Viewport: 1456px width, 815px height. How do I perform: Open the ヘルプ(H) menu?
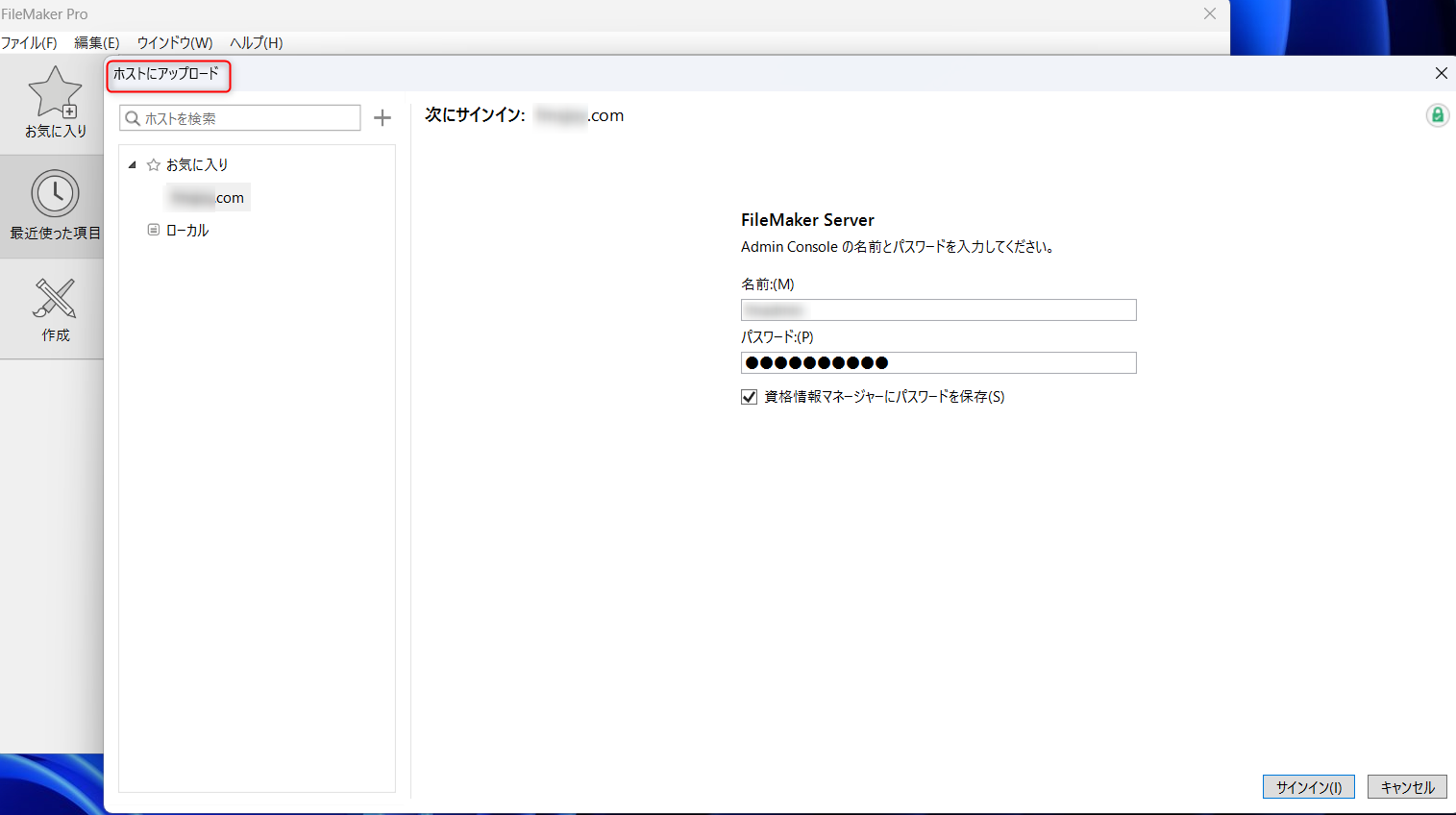pos(257,43)
